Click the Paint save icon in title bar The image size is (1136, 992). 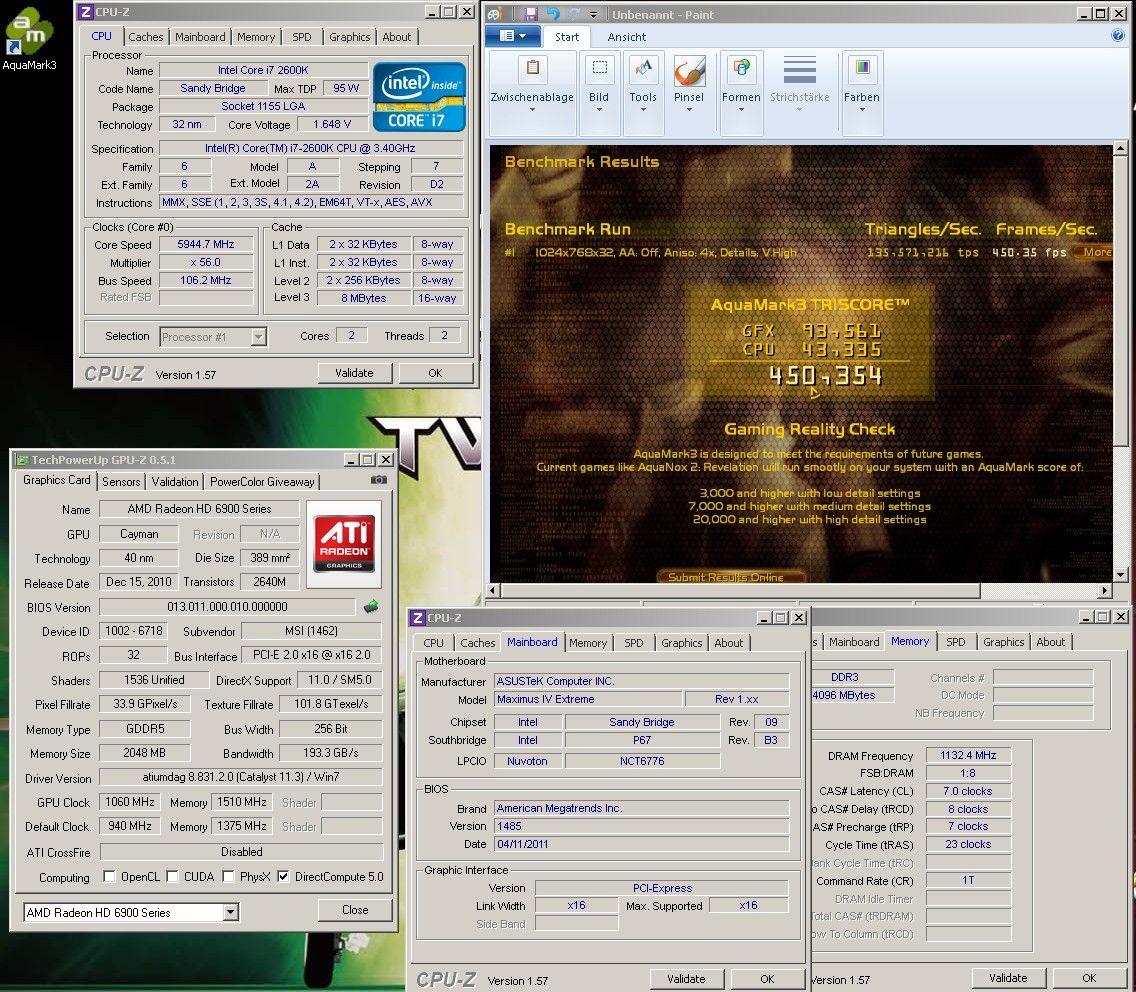point(530,14)
